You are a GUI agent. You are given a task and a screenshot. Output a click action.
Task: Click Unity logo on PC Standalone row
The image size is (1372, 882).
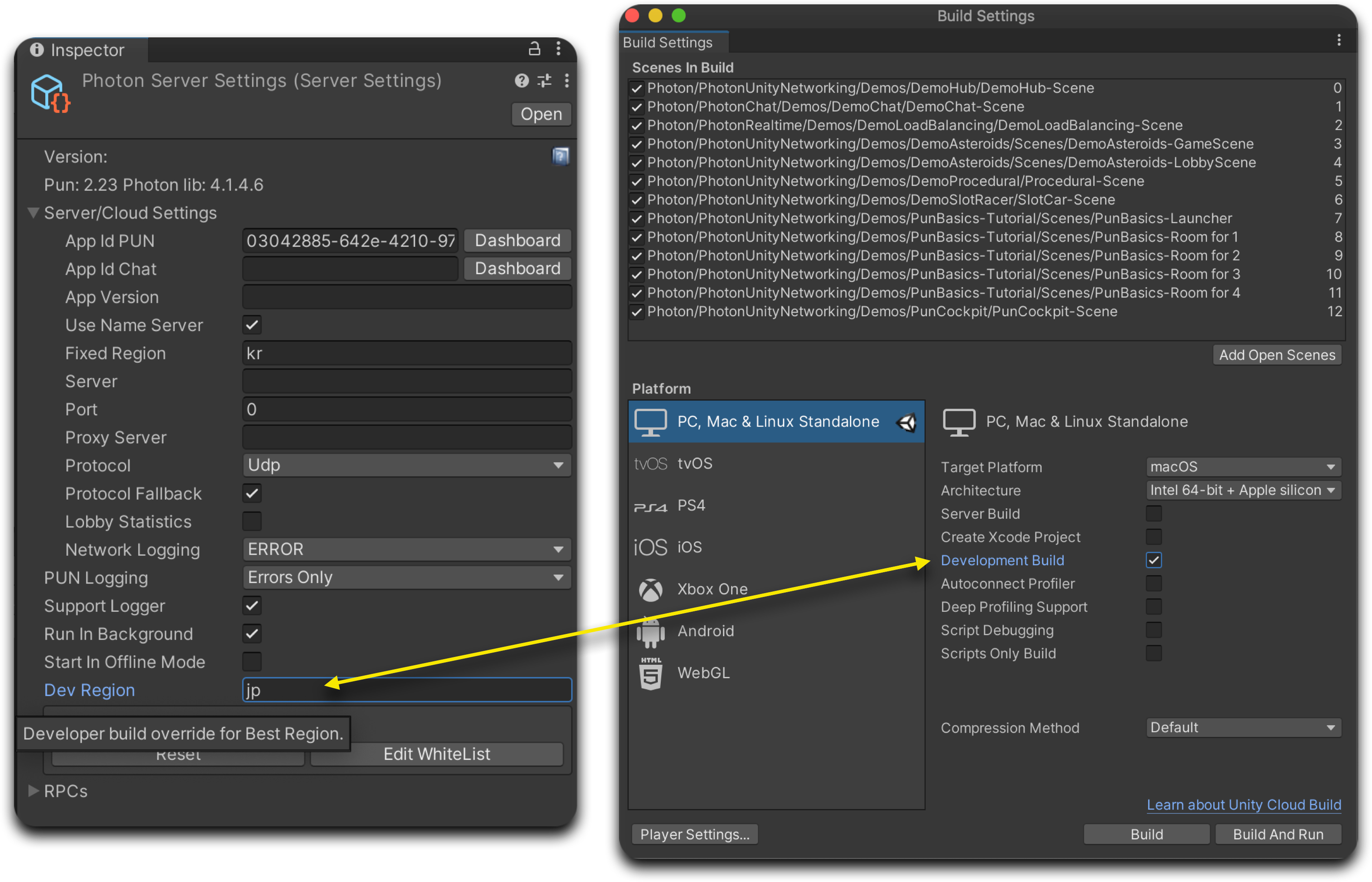coord(907,423)
